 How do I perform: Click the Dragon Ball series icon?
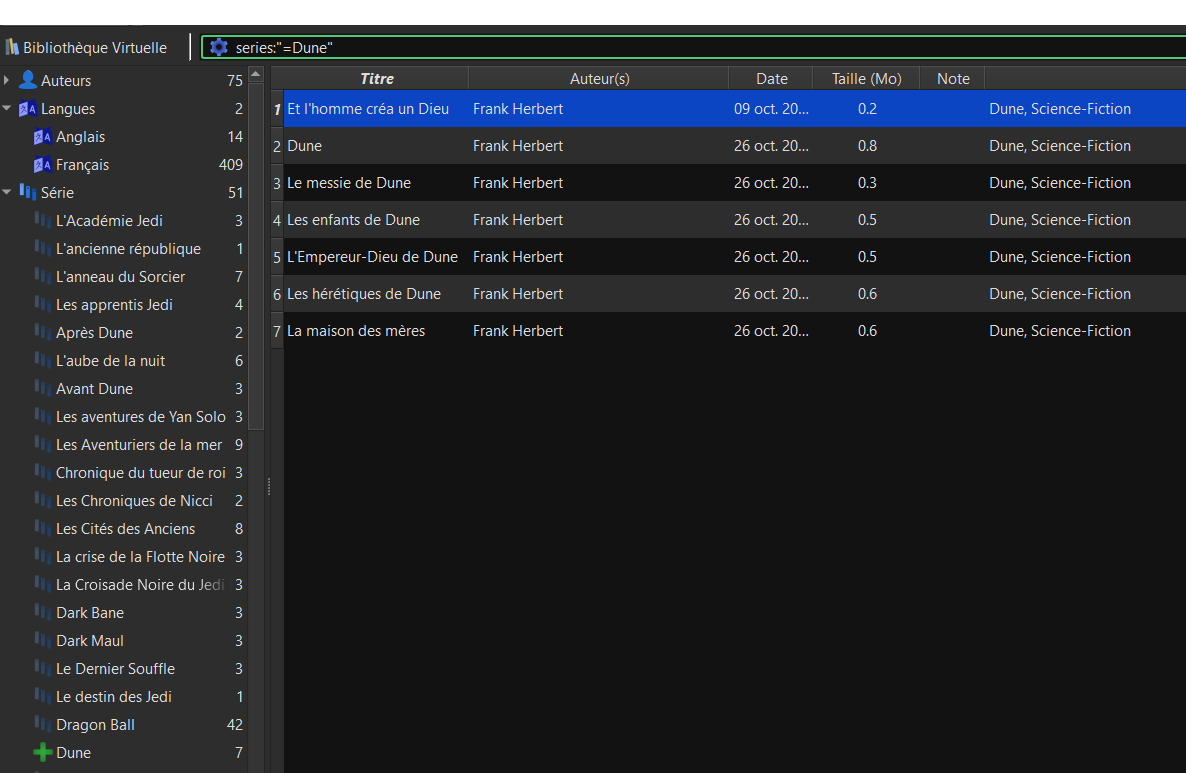point(42,724)
